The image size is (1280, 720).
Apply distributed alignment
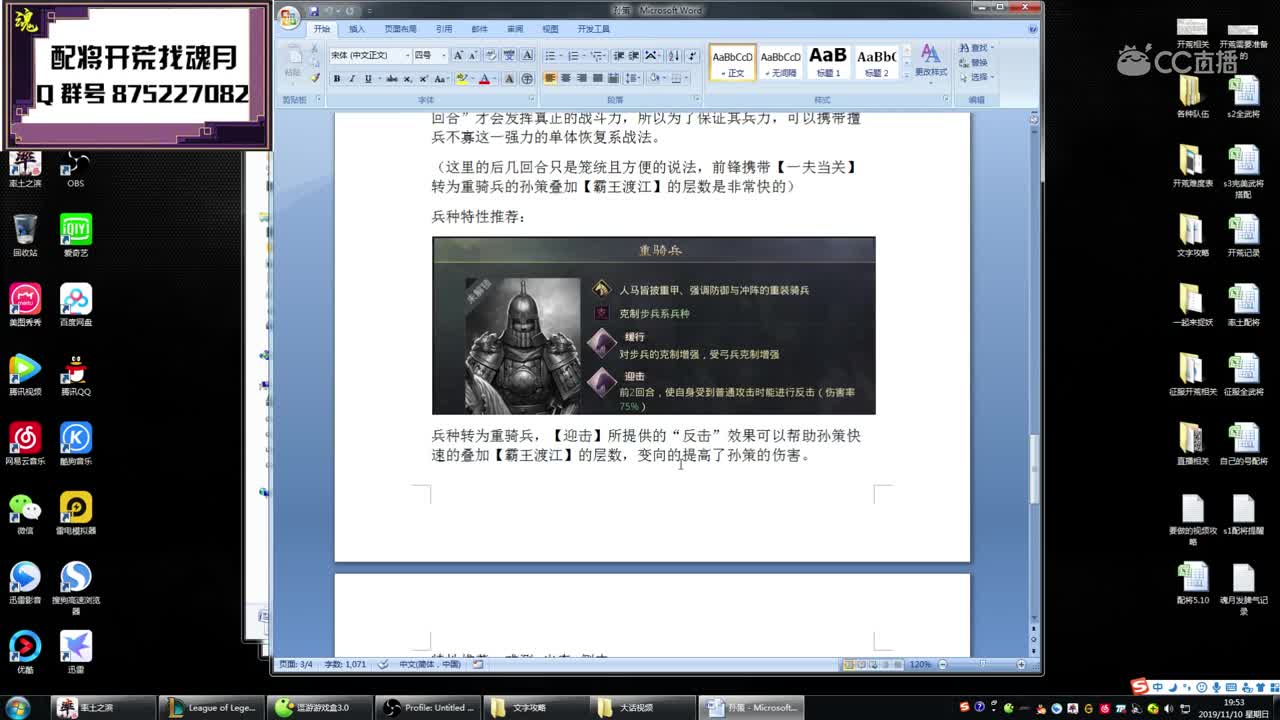pos(613,78)
